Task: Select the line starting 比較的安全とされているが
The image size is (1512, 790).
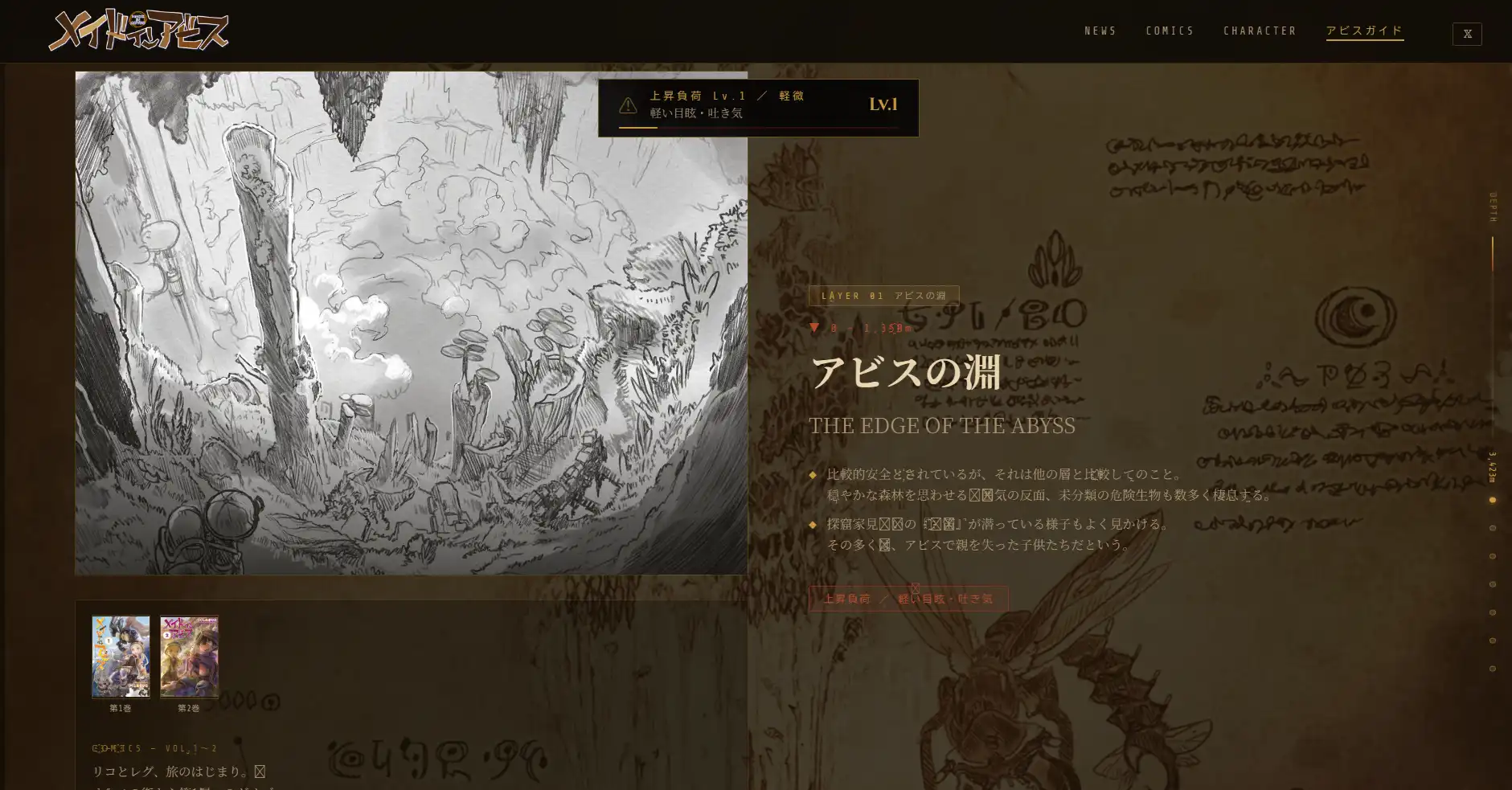Action: [1005, 474]
